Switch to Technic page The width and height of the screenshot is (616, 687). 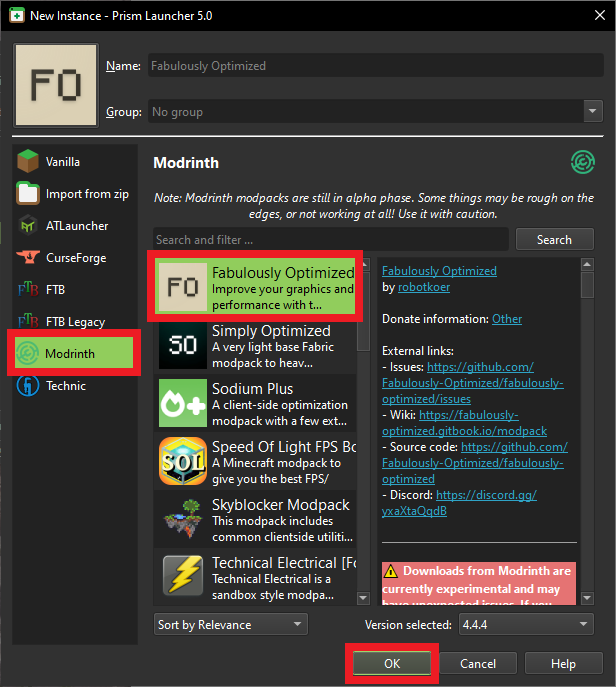click(x=74, y=386)
